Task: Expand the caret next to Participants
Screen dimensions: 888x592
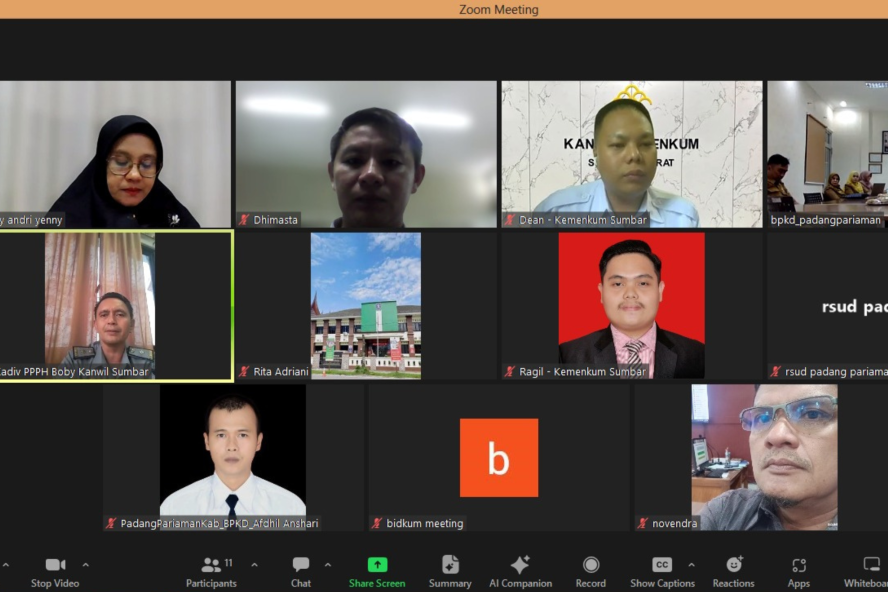Action: pyautogui.click(x=254, y=565)
